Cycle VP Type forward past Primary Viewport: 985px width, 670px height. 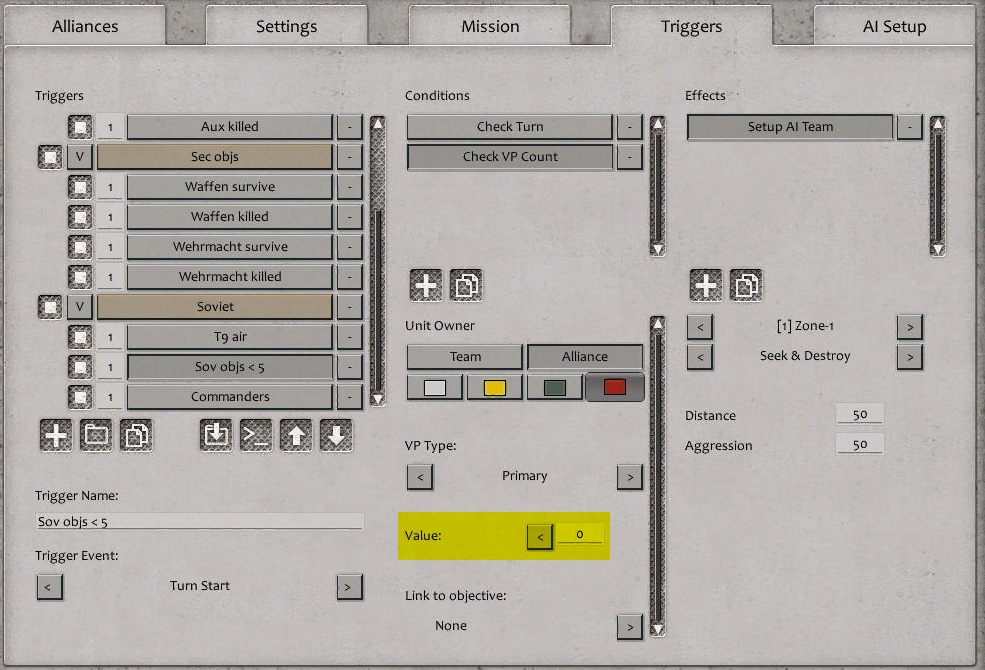click(x=630, y=477)
